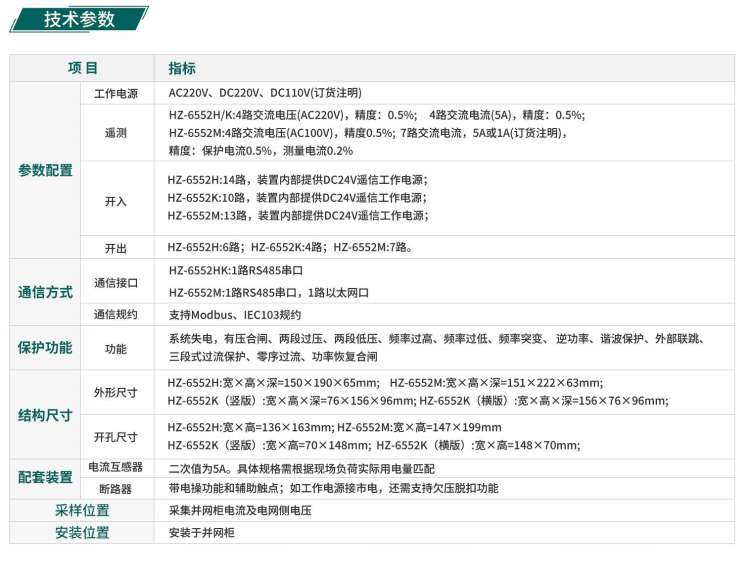Select the 系统失电，有压合闸 function line

pos(437,339)
